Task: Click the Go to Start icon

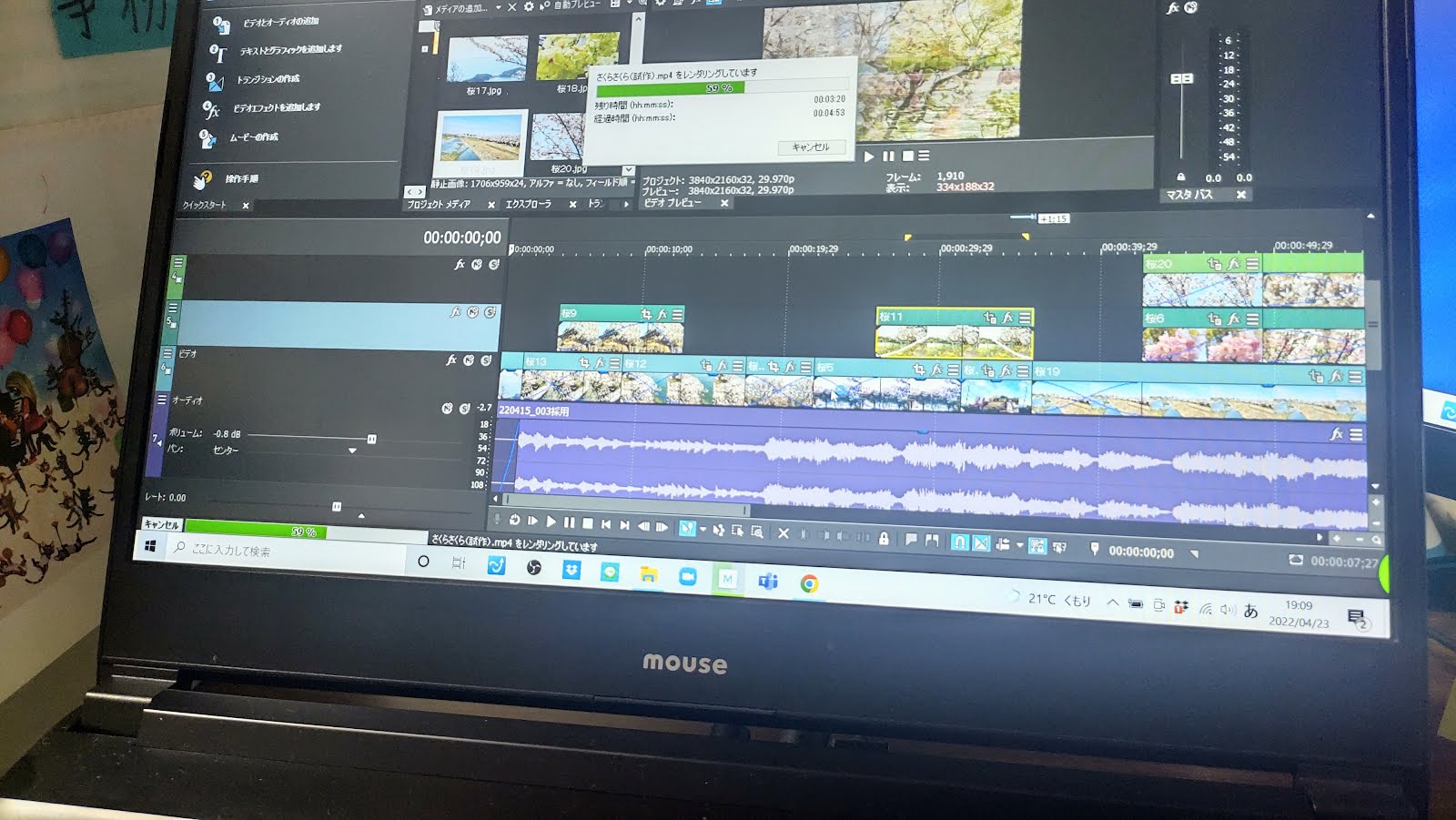Action: click(606, 524)
